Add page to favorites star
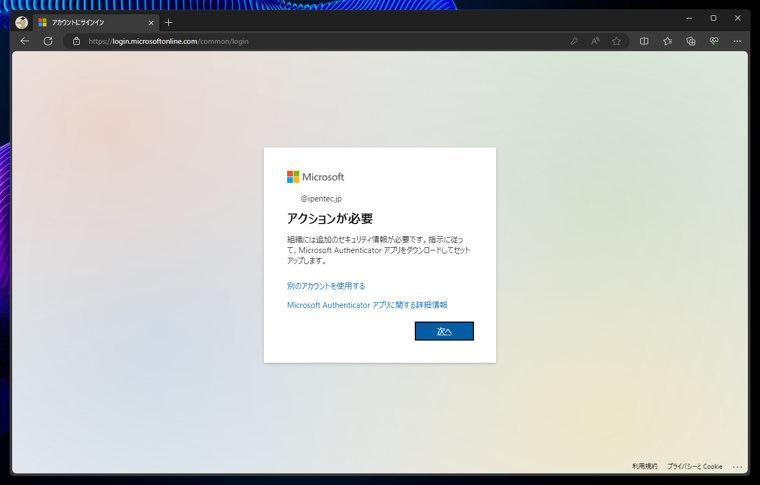Viewport: 760px width, 485px height. (616, 41)
